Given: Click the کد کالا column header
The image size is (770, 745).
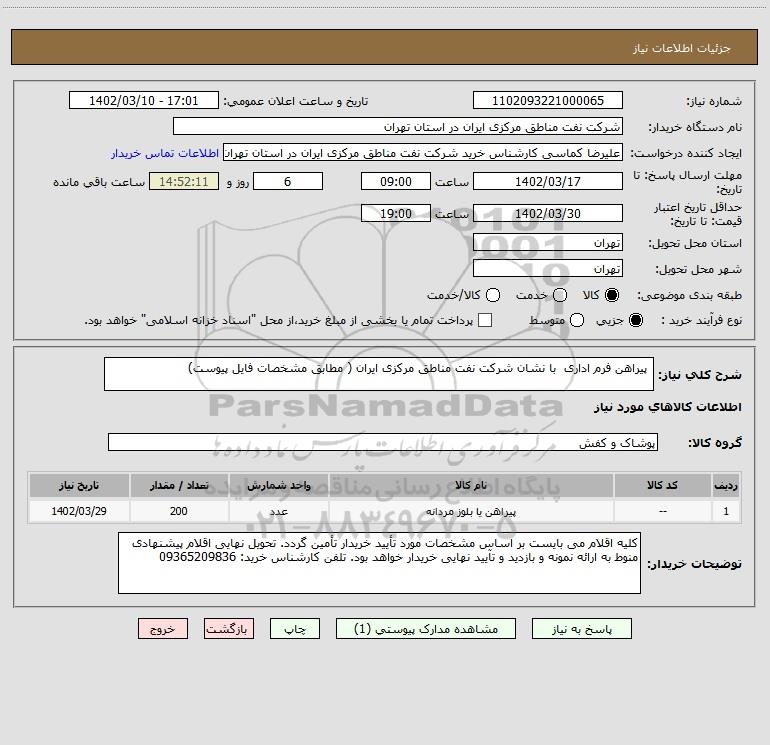Looking at the screenshot, I should pyautogui.click(x=662, y=485).
